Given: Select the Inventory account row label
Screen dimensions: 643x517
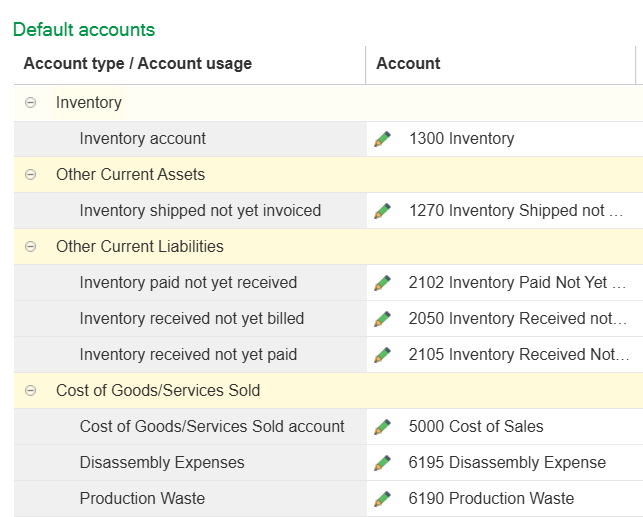Looking at the screenshot, I should tap(142, 139).
